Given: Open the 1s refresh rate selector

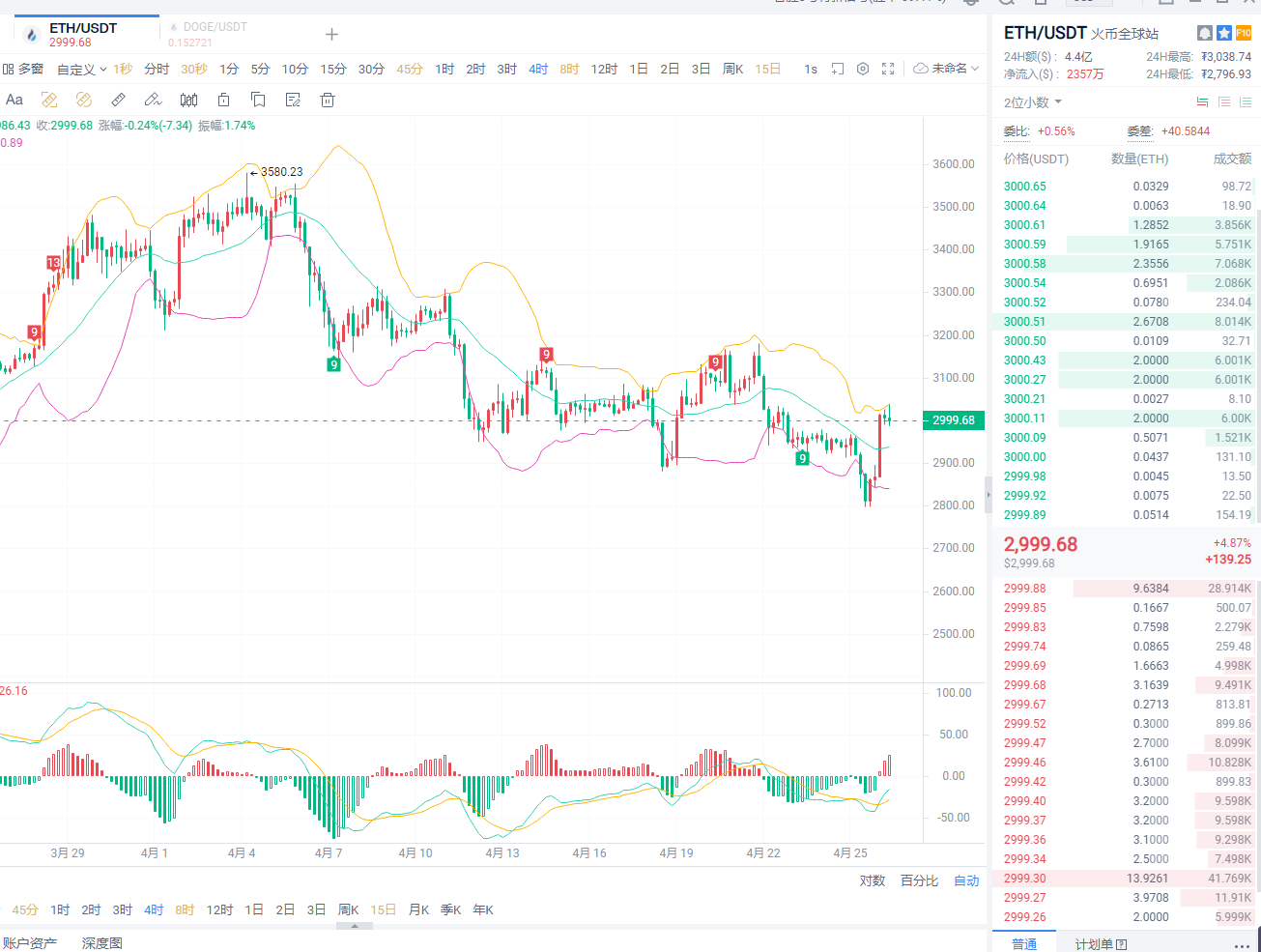Looking at the screenshot, I should tap(811, 69).
